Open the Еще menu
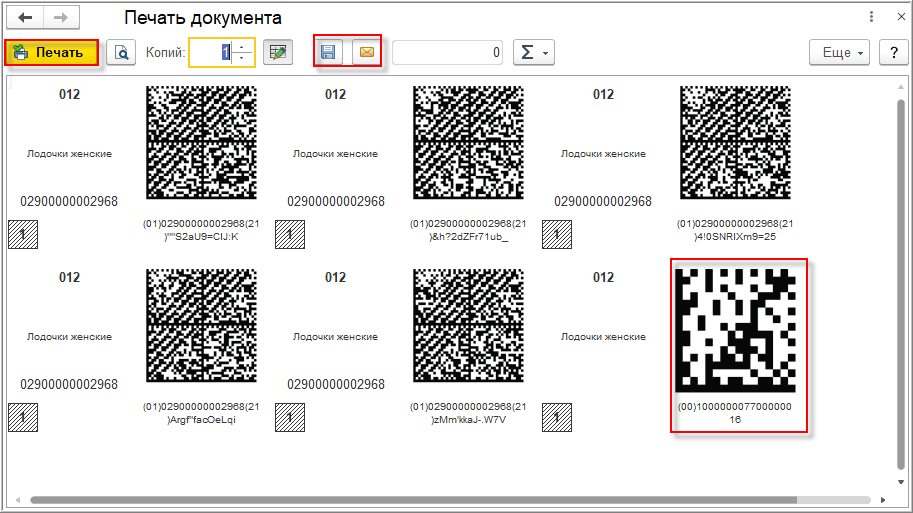The image size is (913, 513). click(840, 52)
